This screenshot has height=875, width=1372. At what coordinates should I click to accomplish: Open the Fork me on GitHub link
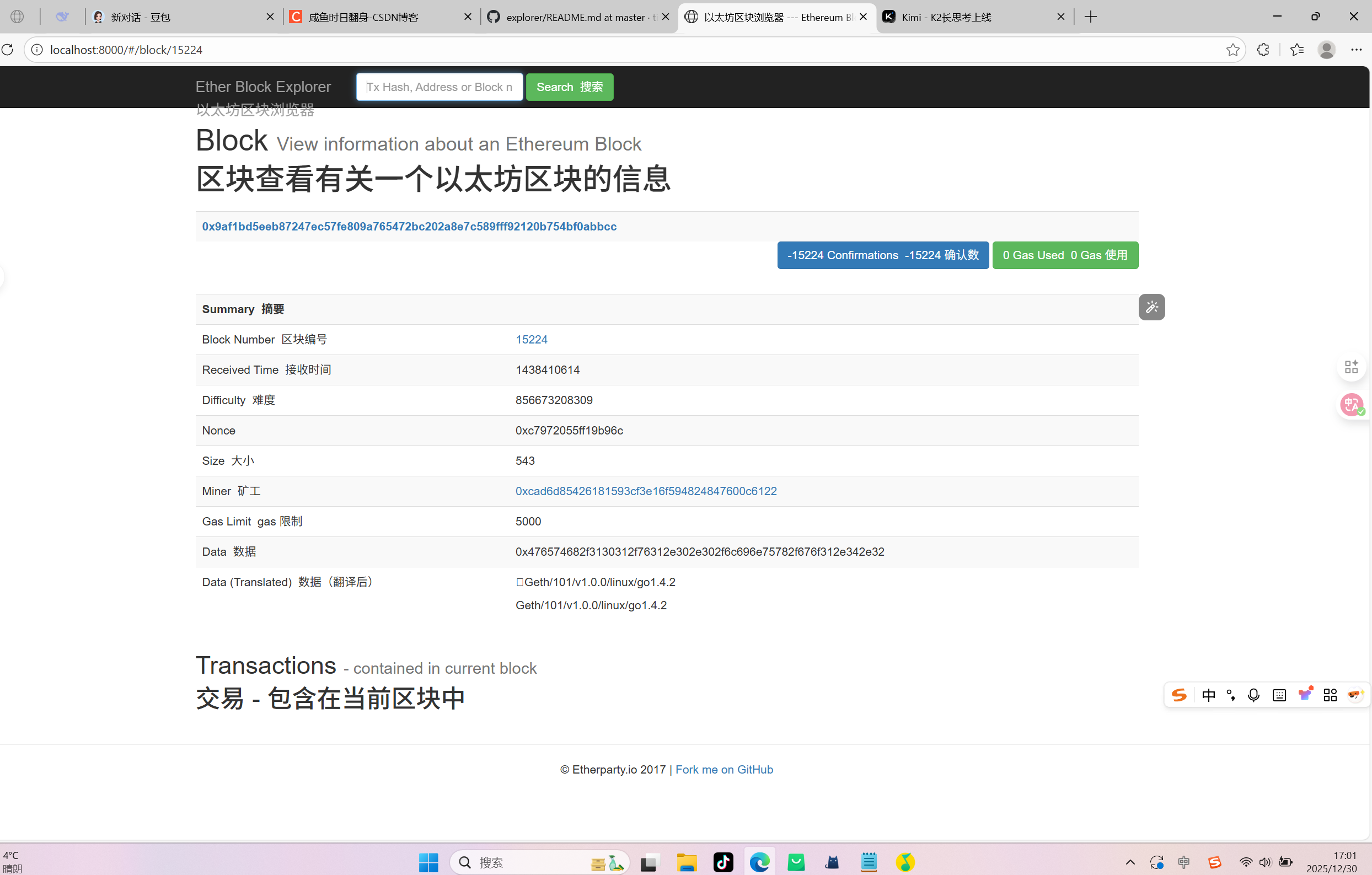pyautogui.click(x=723, y=770)
